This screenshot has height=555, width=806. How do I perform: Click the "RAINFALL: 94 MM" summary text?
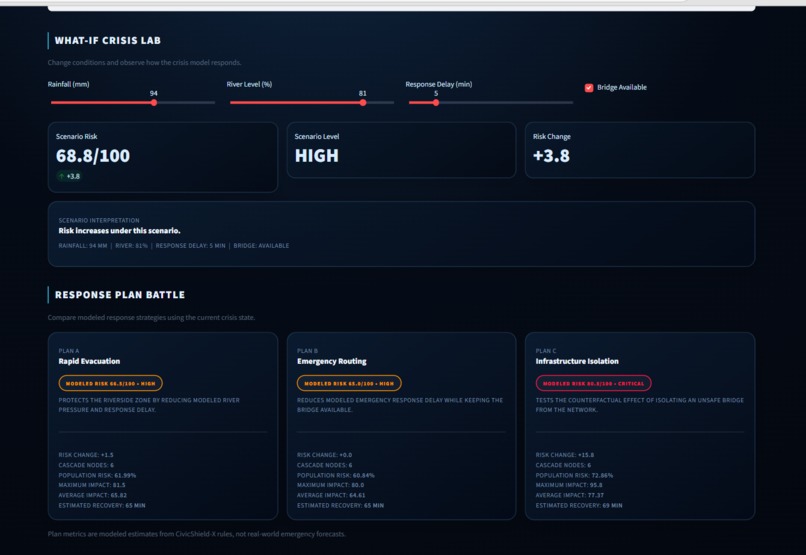pyautogui.click(x=83, y=246)
